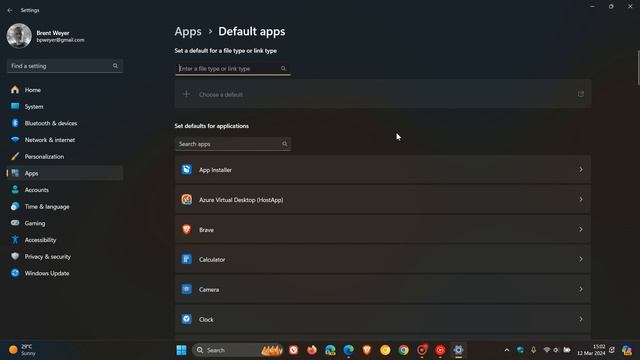Click the magnifier icon in Search apps box
640x360 pixels.
pos(284,144)
